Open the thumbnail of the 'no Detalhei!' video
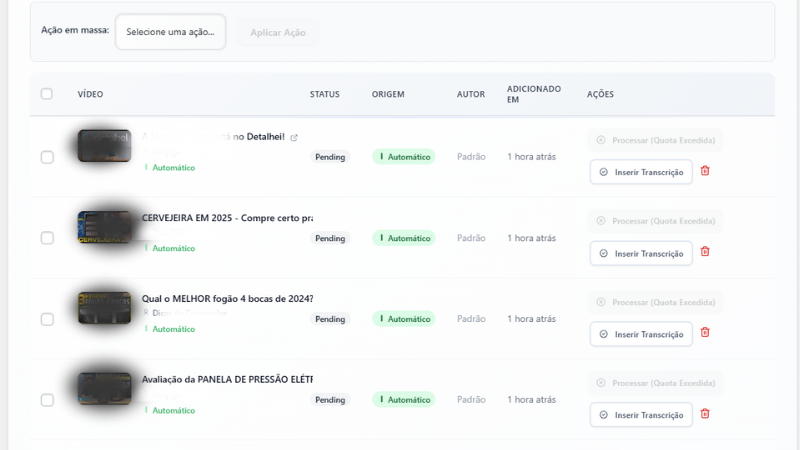800x450 pixels. 104,146
